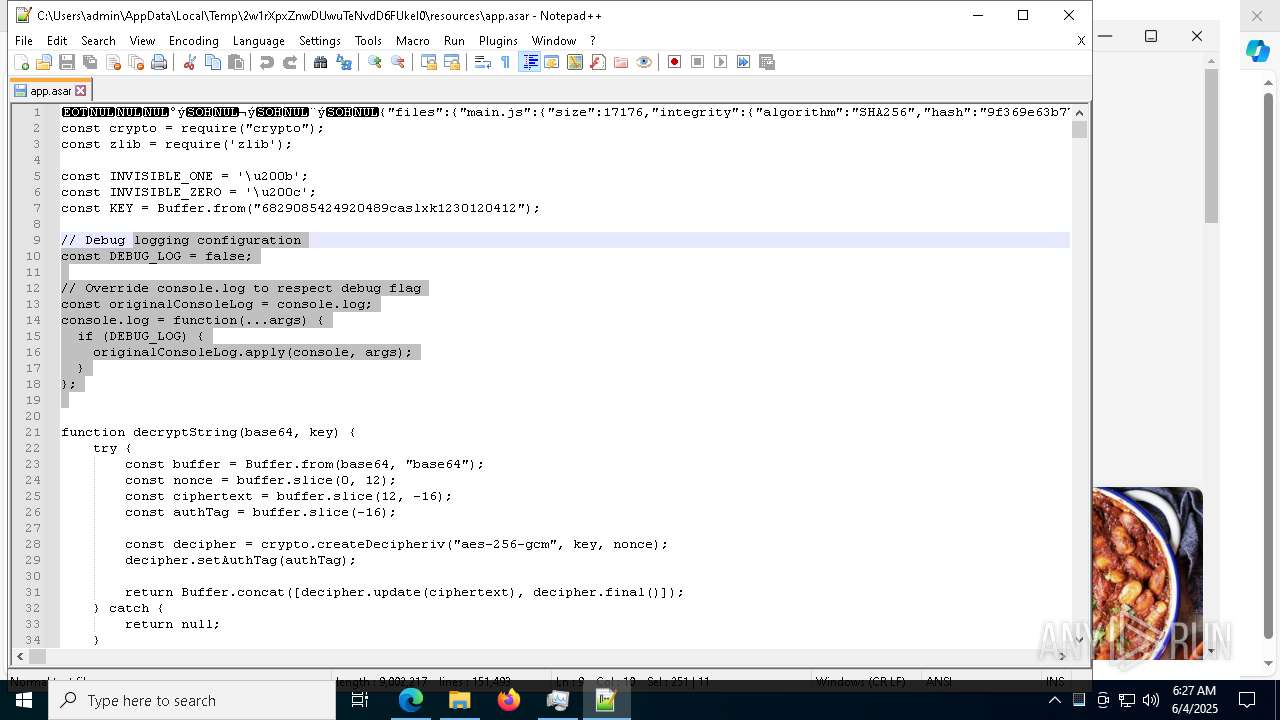Viewport: 1280px width, 720px height.
Task: Click editor scrollbar down arrow
Action: (1079, 640)
